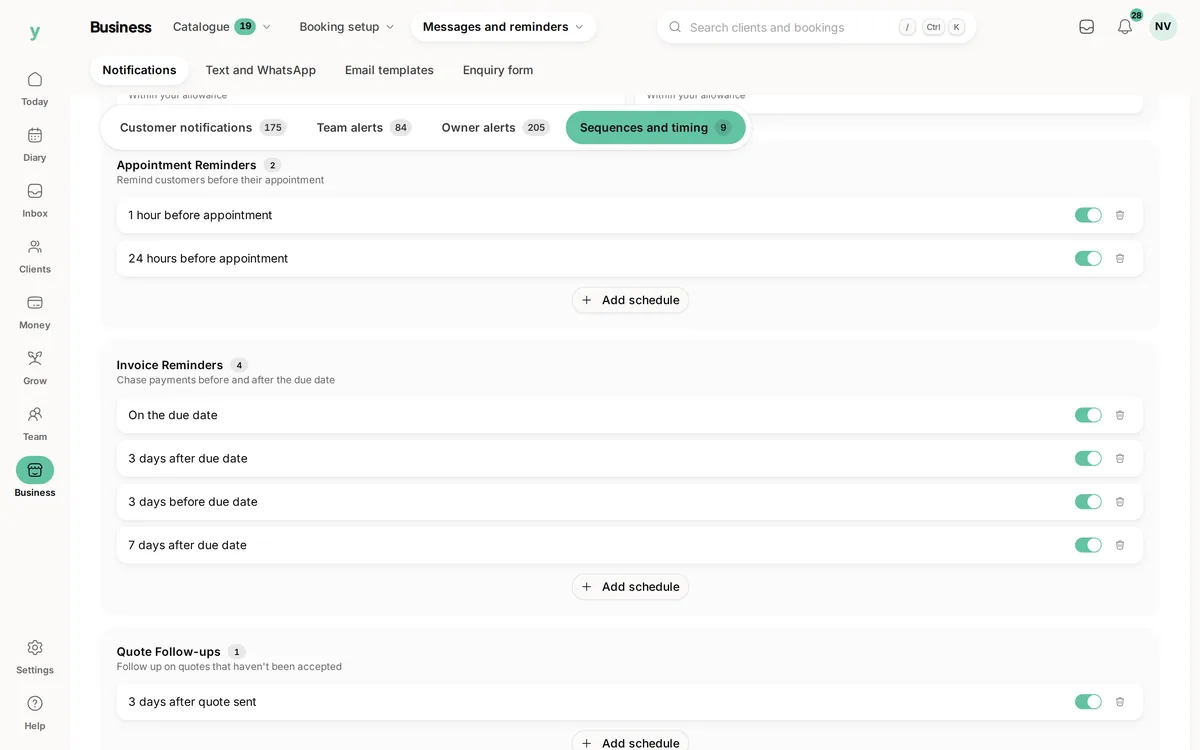The width and height of the screenshot is (1200, 750).
Task: Expand the Booking setup dropdown
Action: (x=347, y=27)
